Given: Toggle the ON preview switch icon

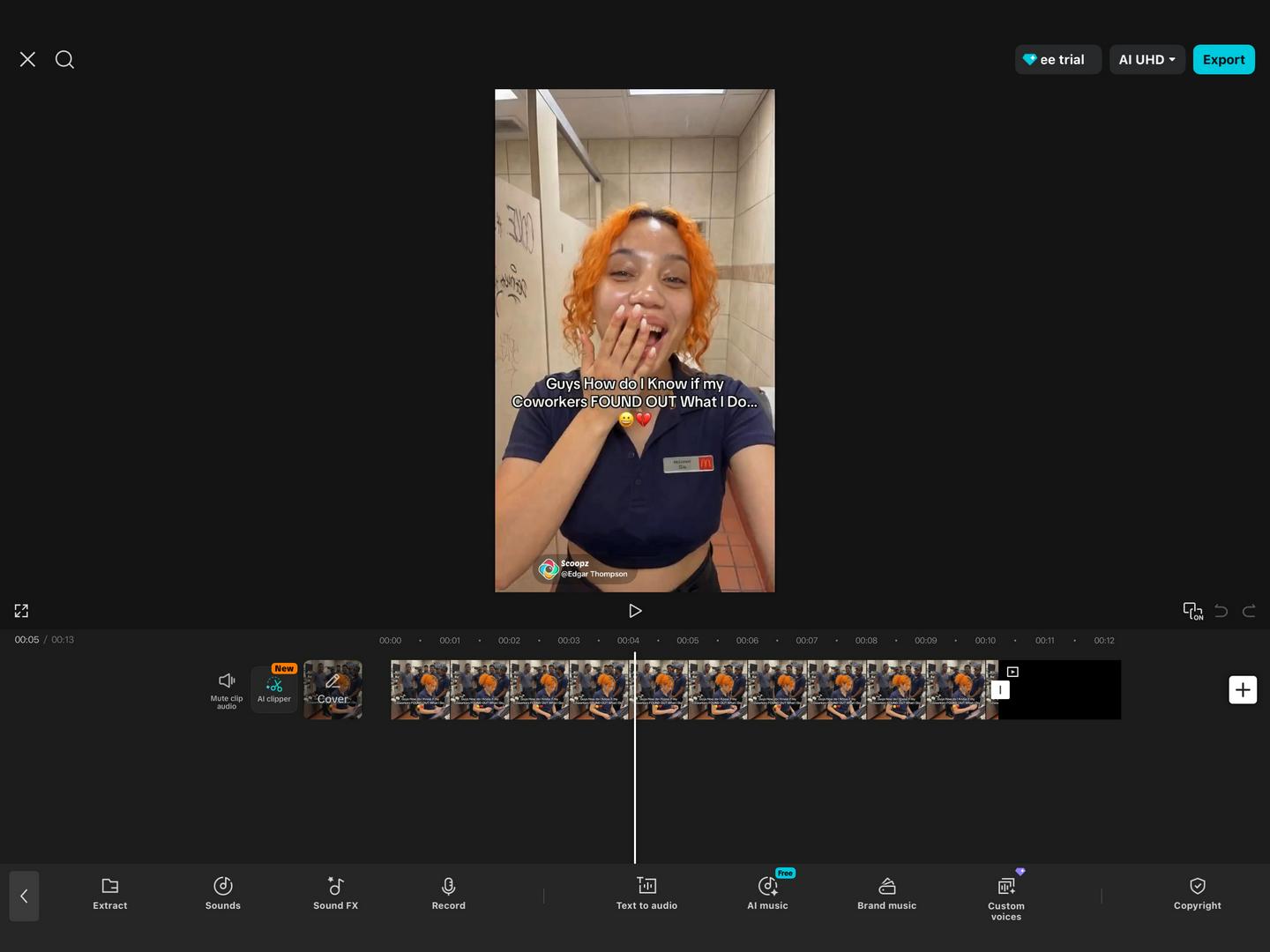Looking at the screenshot, I should pyautogui.click(x=1192, y=611).
